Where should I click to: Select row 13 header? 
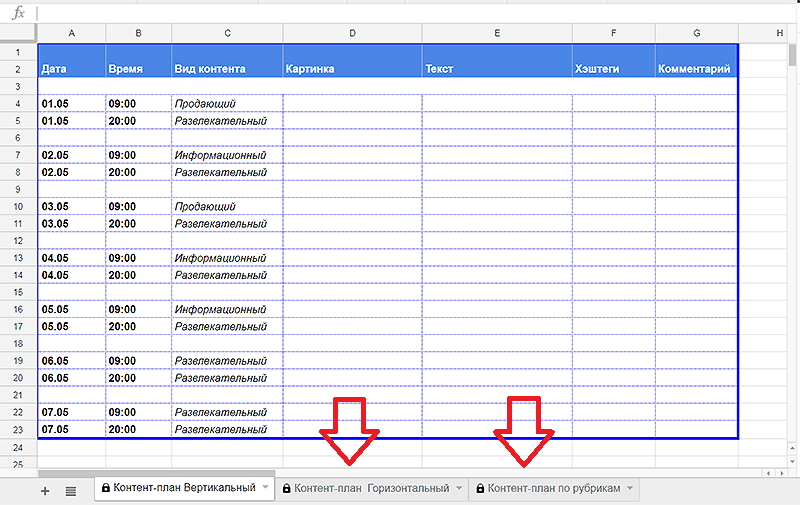(18, 258)
